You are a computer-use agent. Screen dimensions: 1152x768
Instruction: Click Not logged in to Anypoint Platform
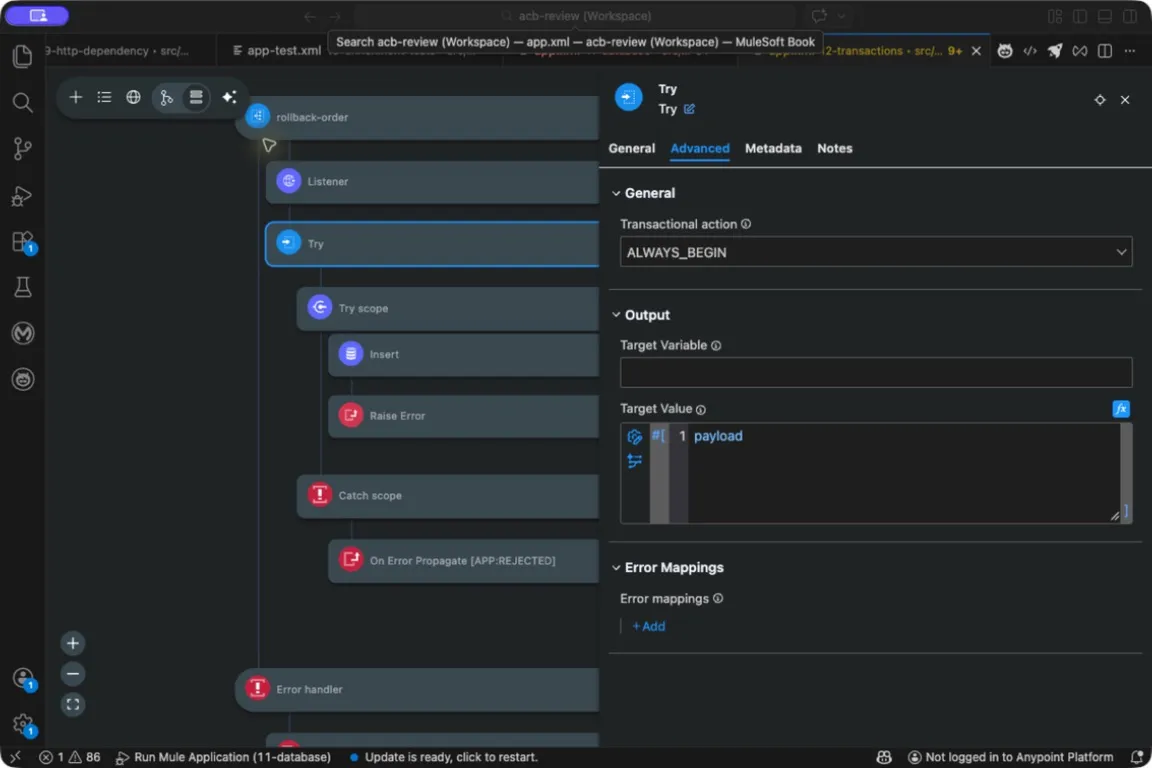click(x=1011, y=757)
